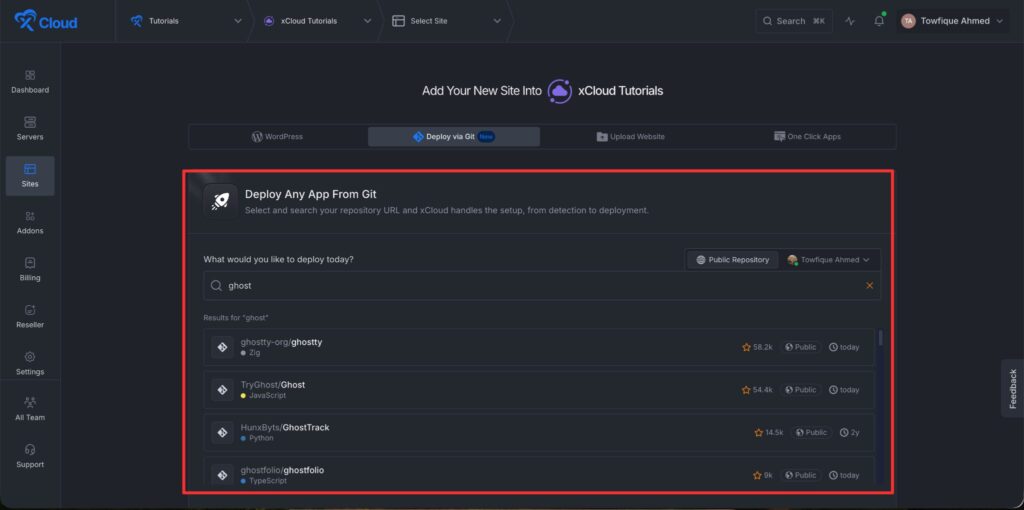The width and height of the screenshot is (1024, 510).
Task: Switch to the Upload Website tab
Action: [631, 136]
